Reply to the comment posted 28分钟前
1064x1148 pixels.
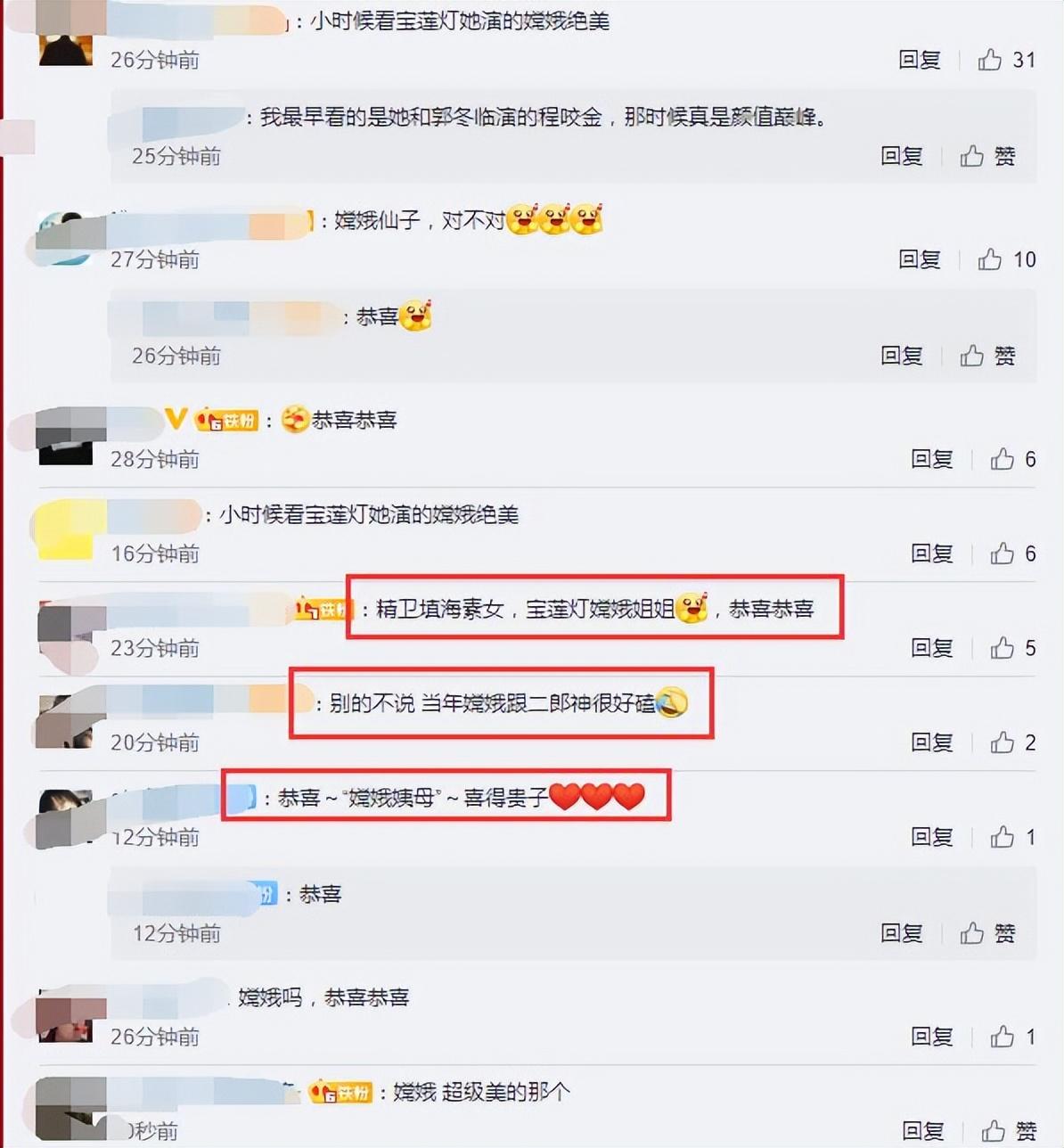click(x=931, y=459)
